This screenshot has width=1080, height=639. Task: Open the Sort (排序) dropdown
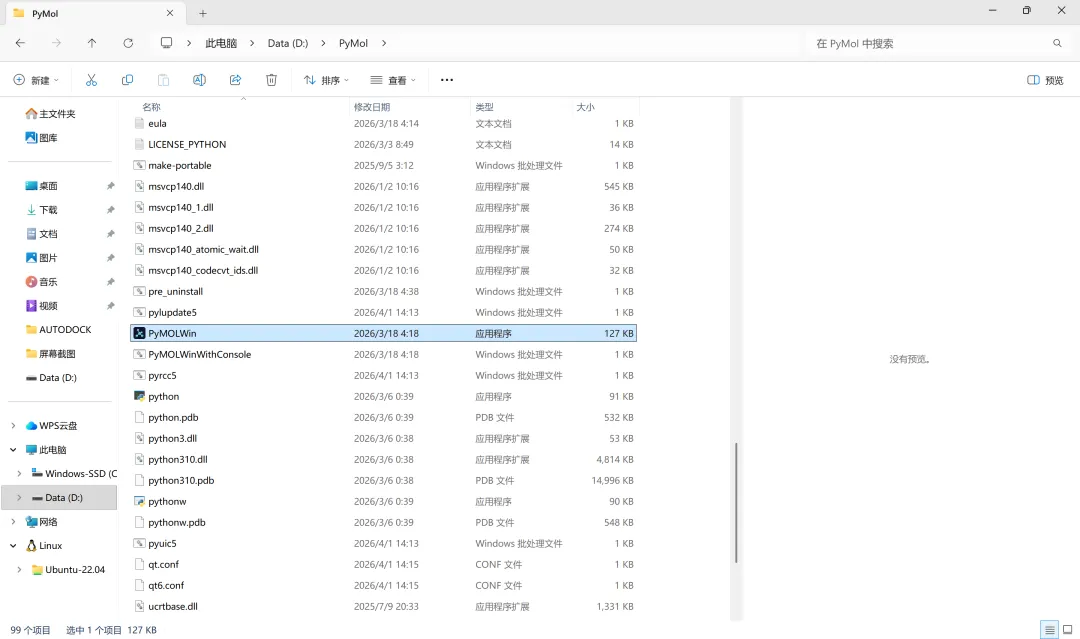pos(326,80)
